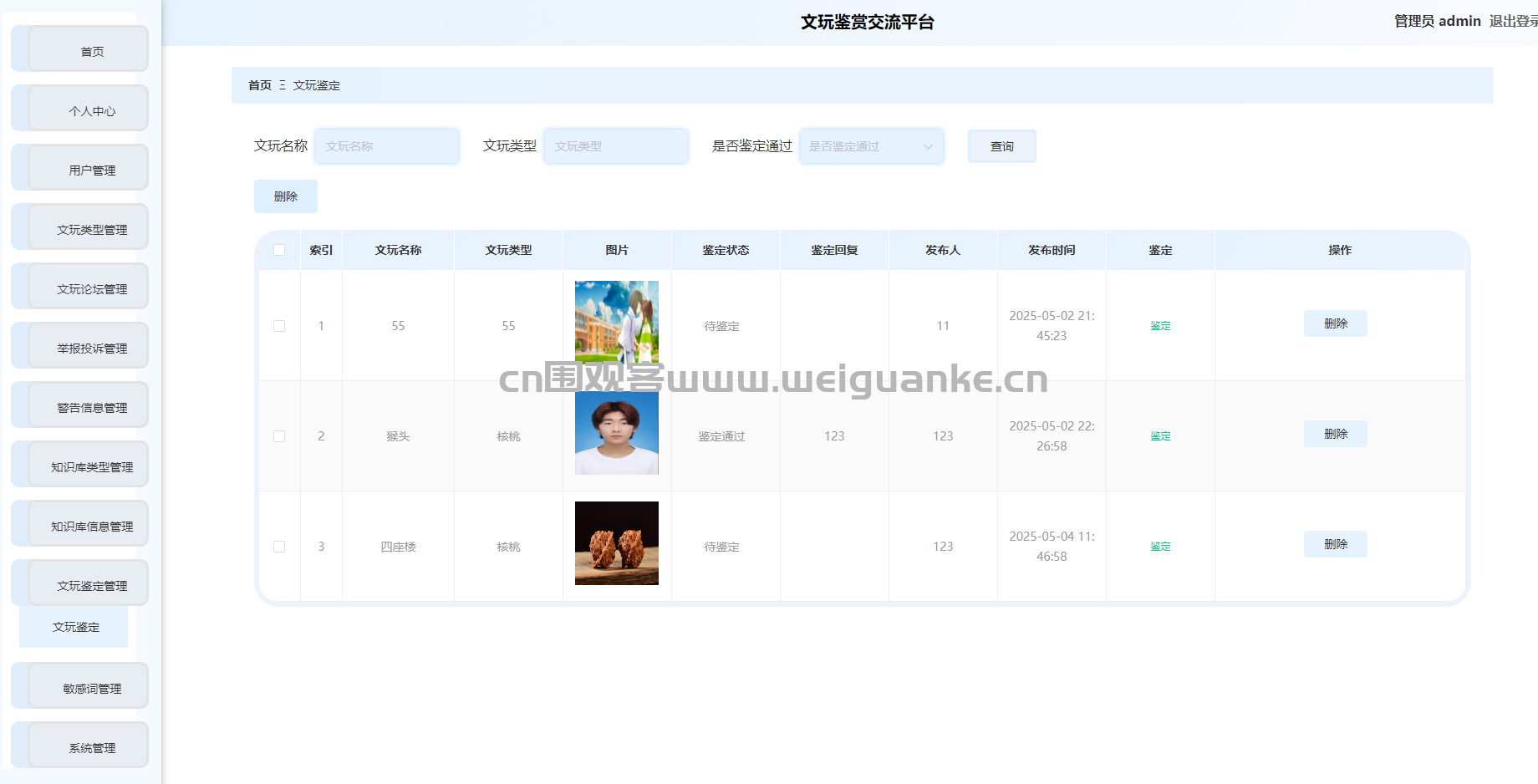Click into the 文玩类型 filter field

616,146
